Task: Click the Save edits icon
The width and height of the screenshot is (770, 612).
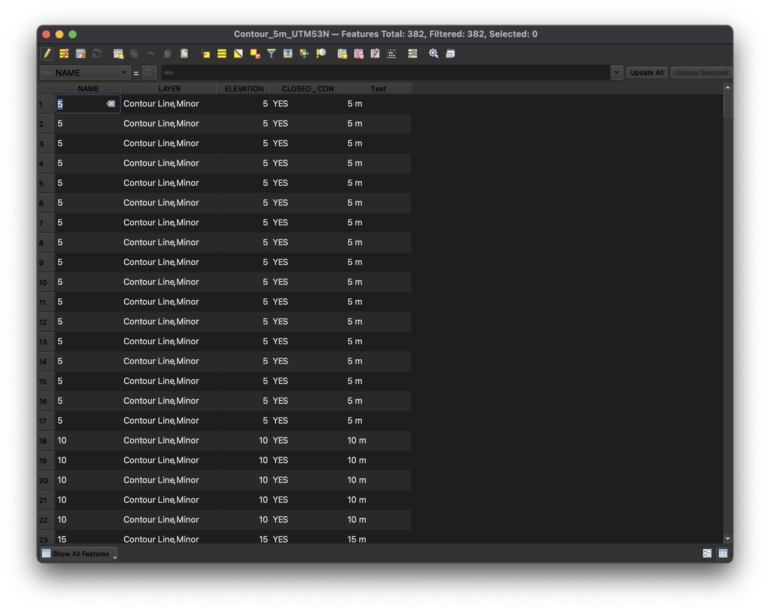Action: (x=80, y=53)
